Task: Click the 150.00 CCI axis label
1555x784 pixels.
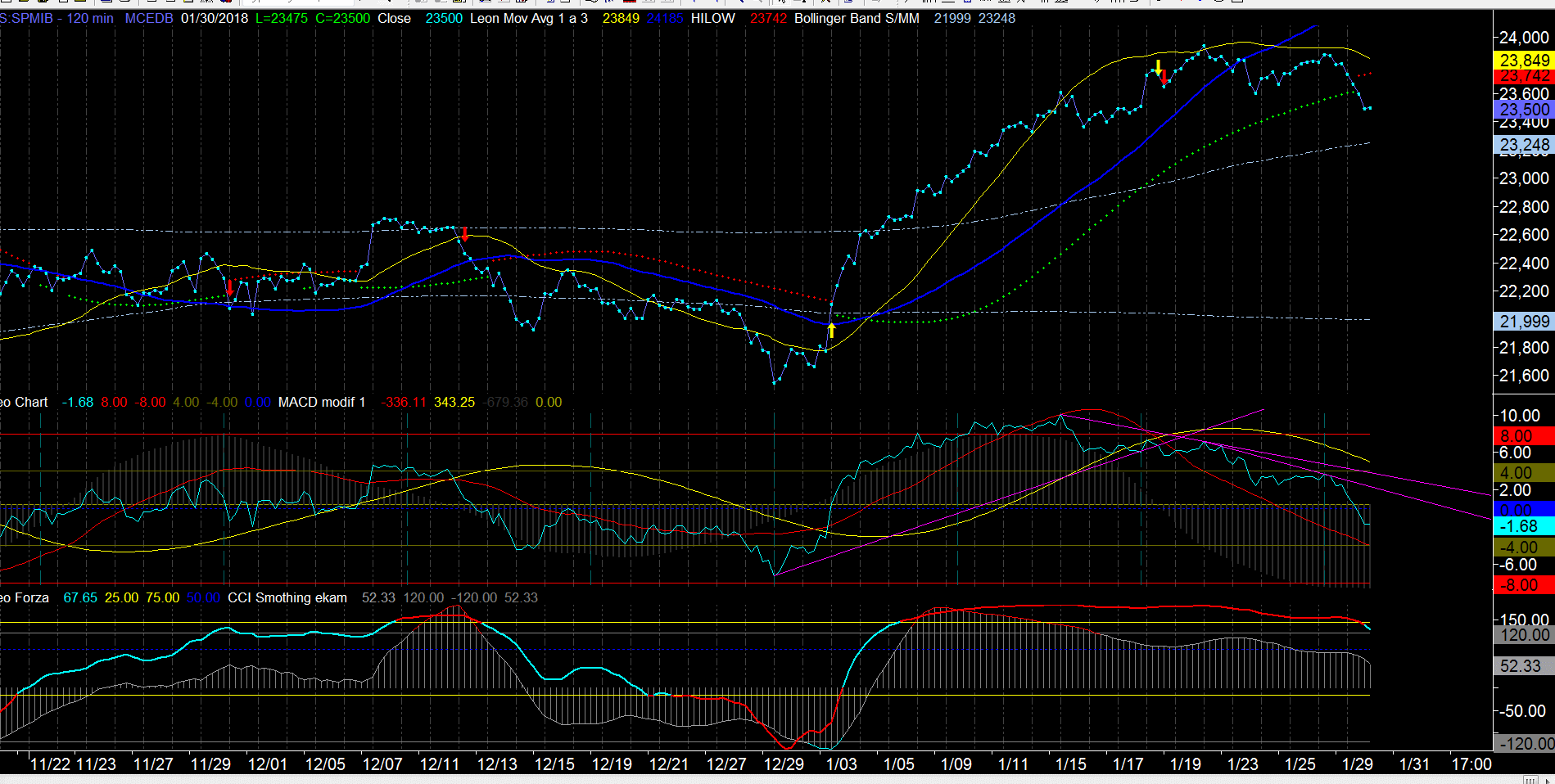Action: tap(1524, 620)
